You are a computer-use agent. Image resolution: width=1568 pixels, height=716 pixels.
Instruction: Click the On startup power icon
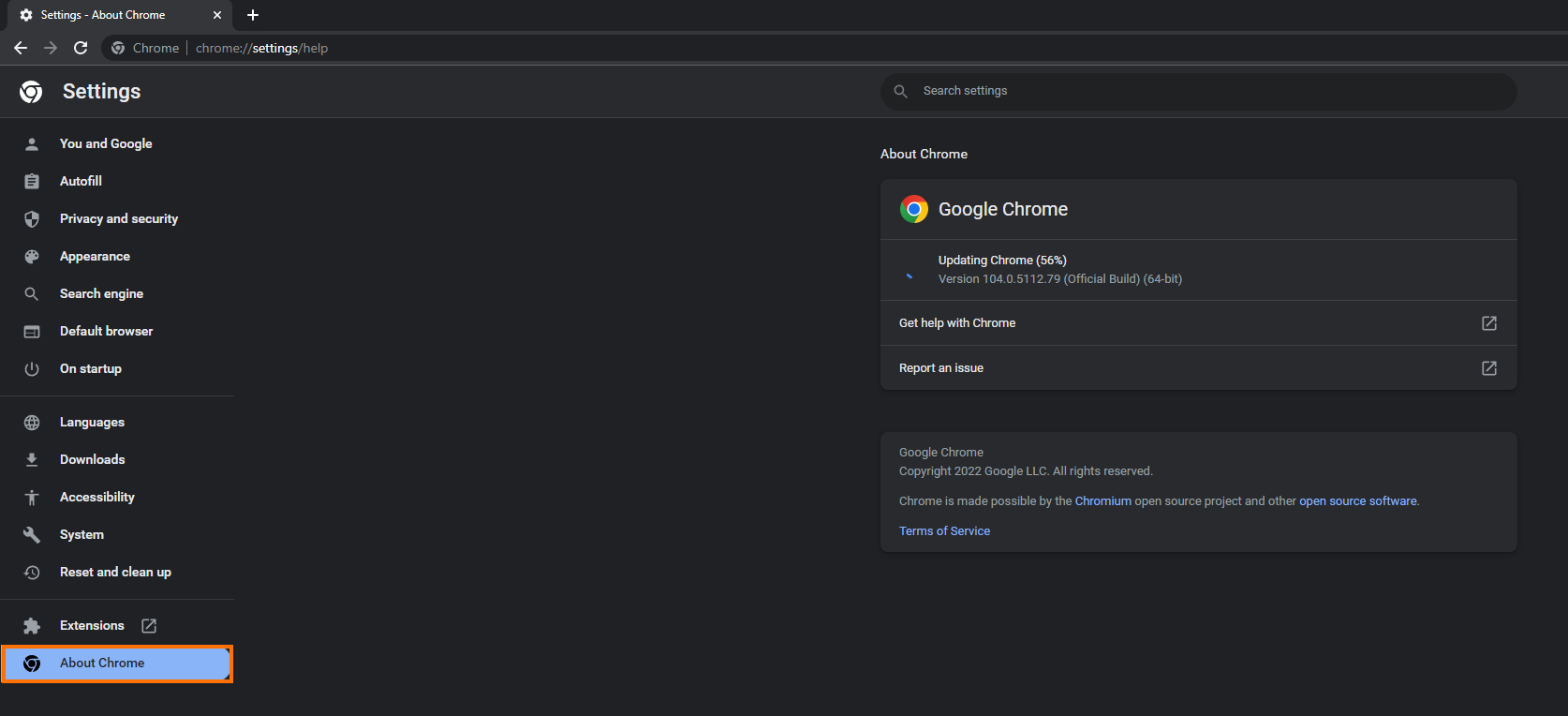[x=32, y=368]
